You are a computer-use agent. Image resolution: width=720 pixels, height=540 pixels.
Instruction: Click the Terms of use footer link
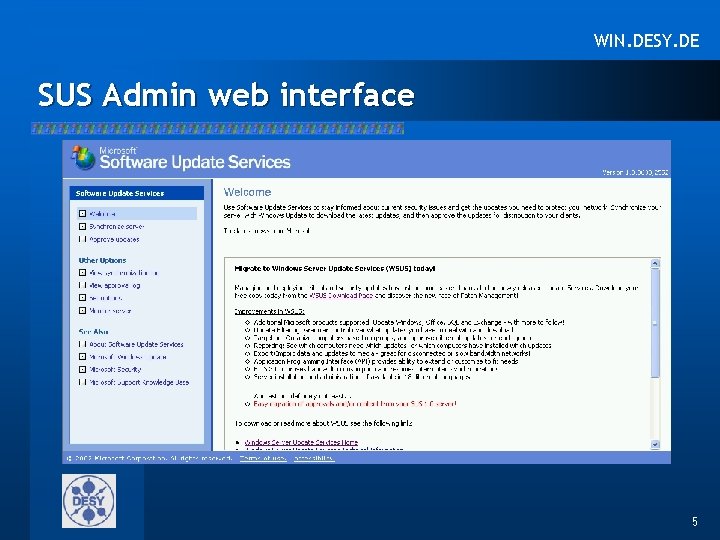click(x=263, y=458)
